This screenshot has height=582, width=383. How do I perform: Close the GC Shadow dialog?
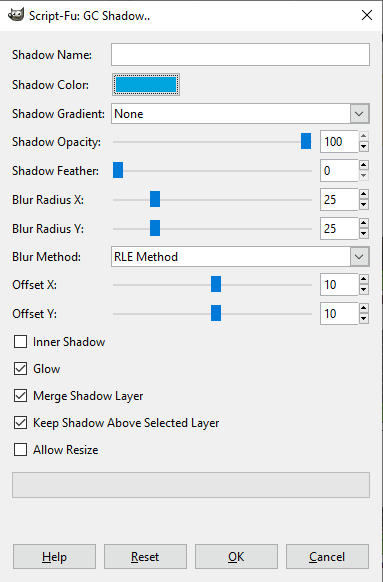[x=367, y=15]
